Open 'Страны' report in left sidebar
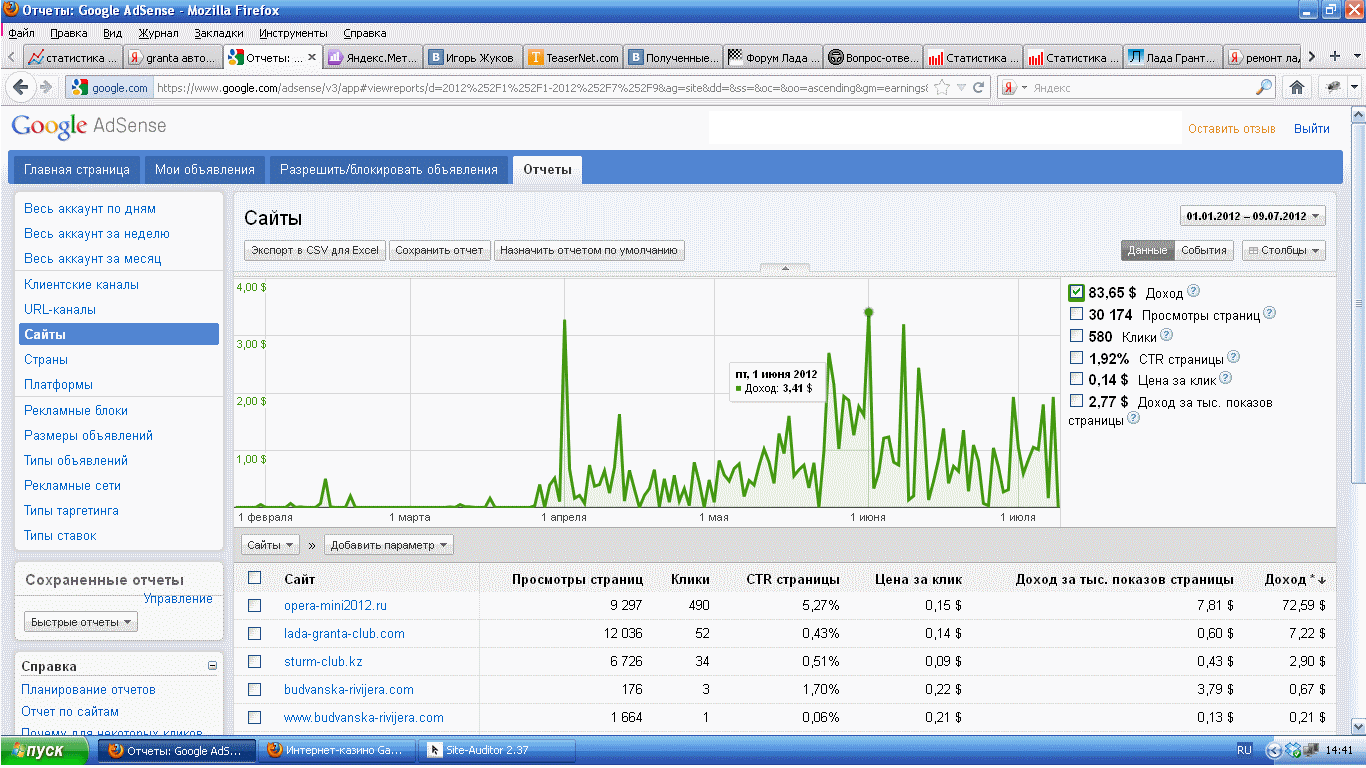This screenshot has height=768, width=1366. (x=46, y=359)
